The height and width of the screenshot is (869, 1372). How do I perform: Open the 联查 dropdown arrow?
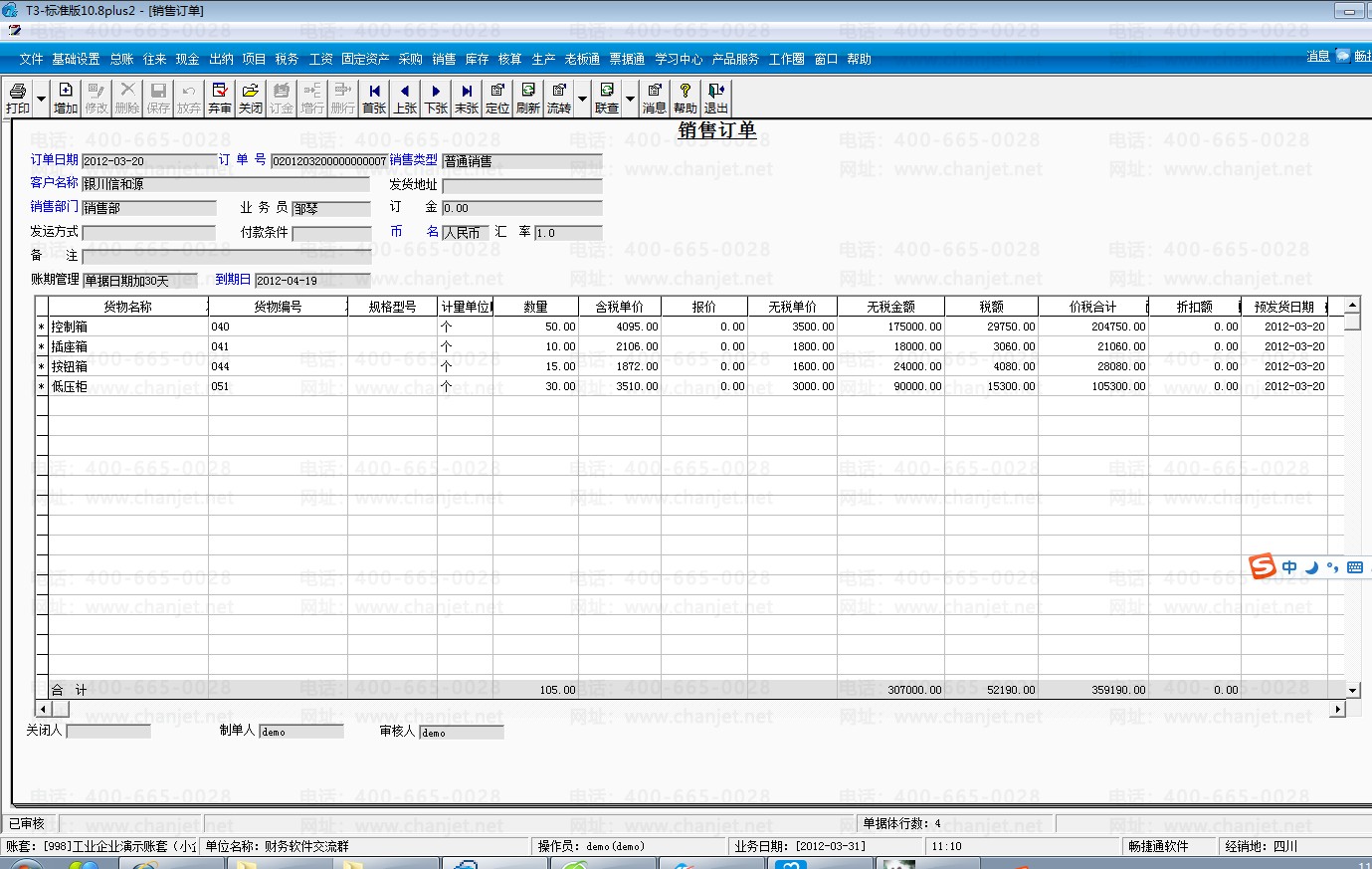tap(629, 99)
